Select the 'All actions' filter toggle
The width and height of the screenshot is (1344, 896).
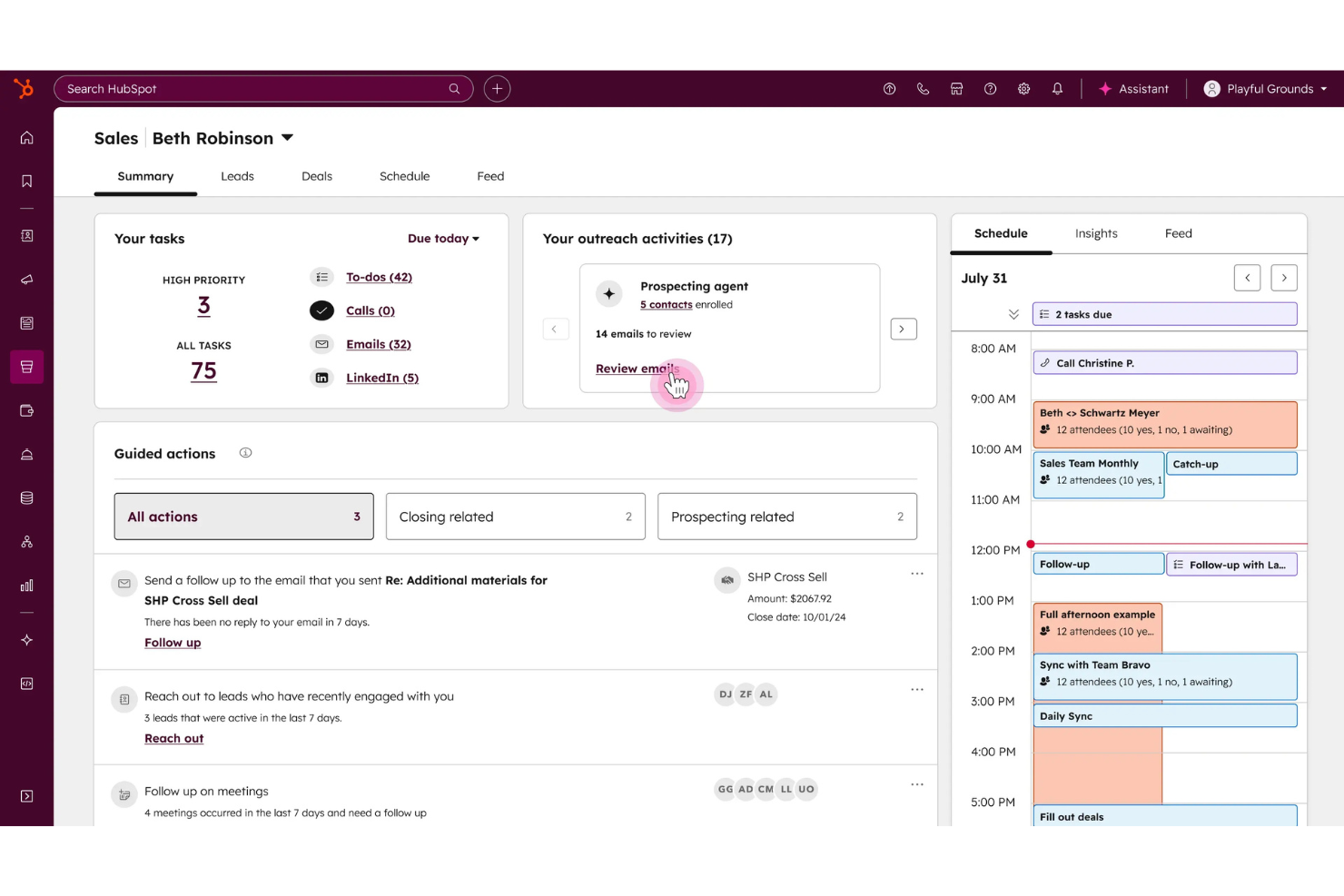pyautogui.click(x=243, y=516)
